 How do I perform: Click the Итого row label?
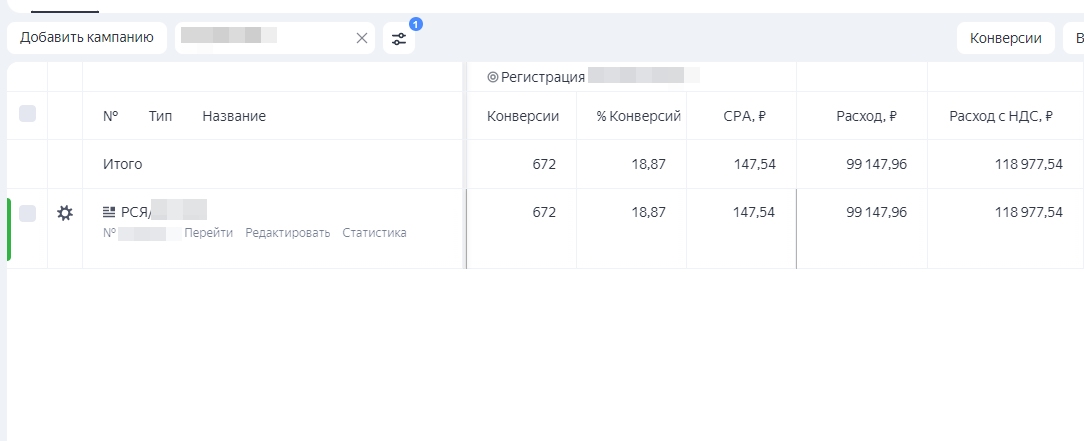coord(122,164)
